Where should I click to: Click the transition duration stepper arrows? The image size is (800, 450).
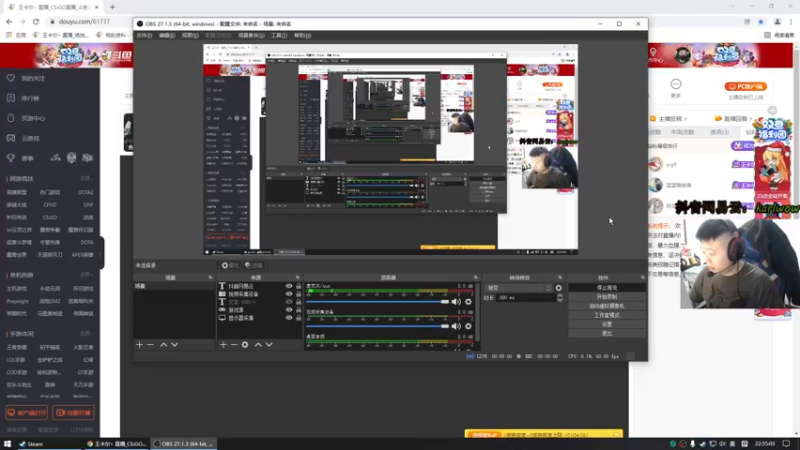tap(560, 297)
